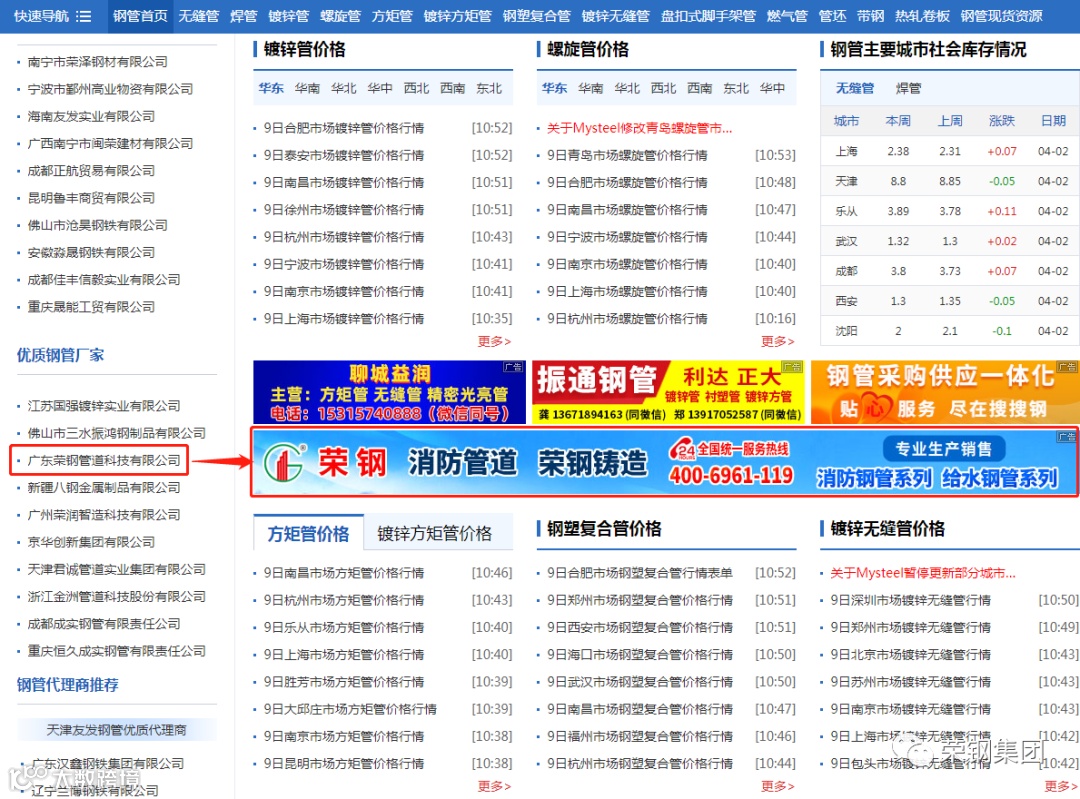This screenshot has height=799, width=1080.
Task: Open 9日合肥市场镀锌管价格行情 article
Action: point(344,128)
